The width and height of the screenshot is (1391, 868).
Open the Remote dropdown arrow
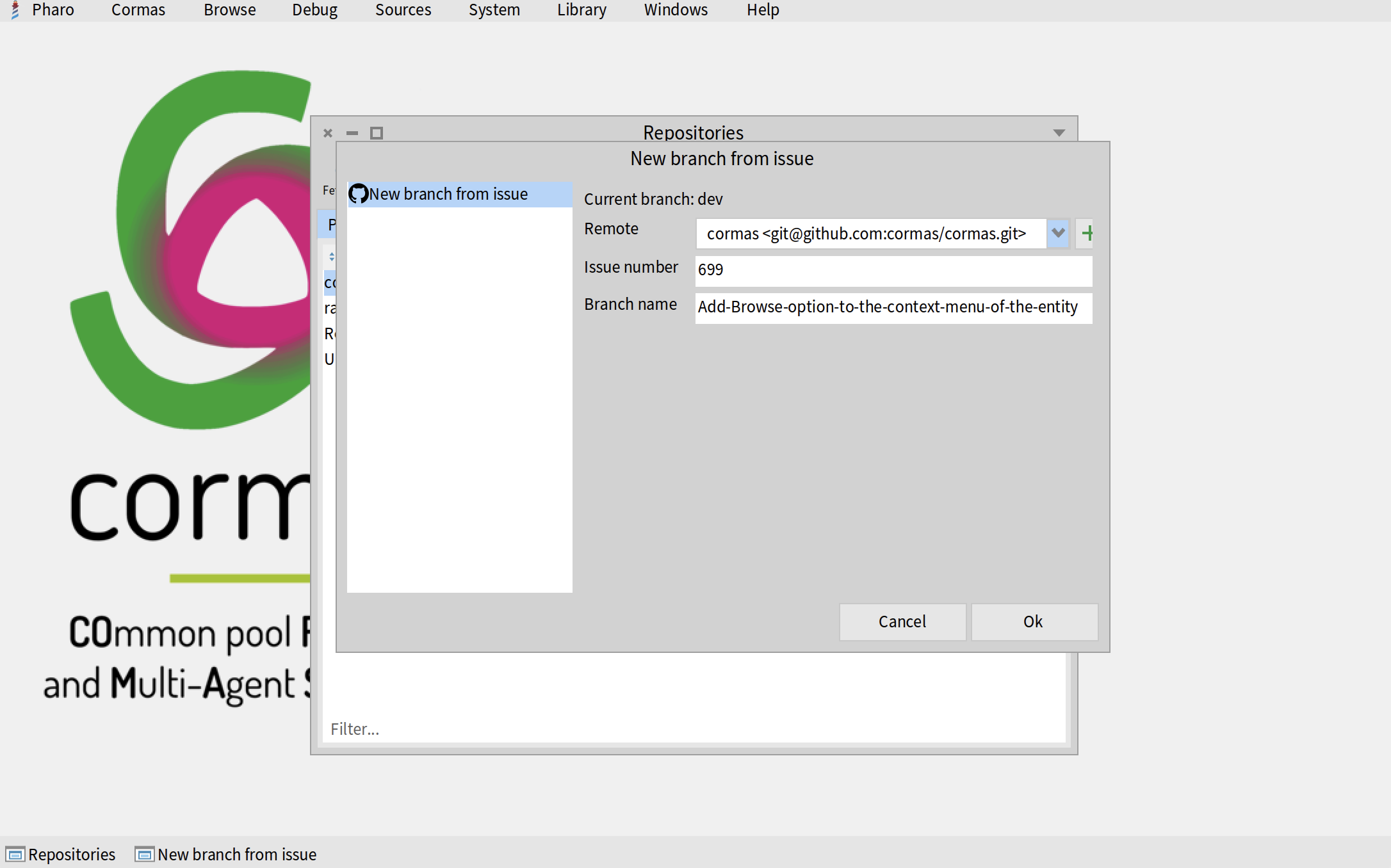(x=1058, y=233)
